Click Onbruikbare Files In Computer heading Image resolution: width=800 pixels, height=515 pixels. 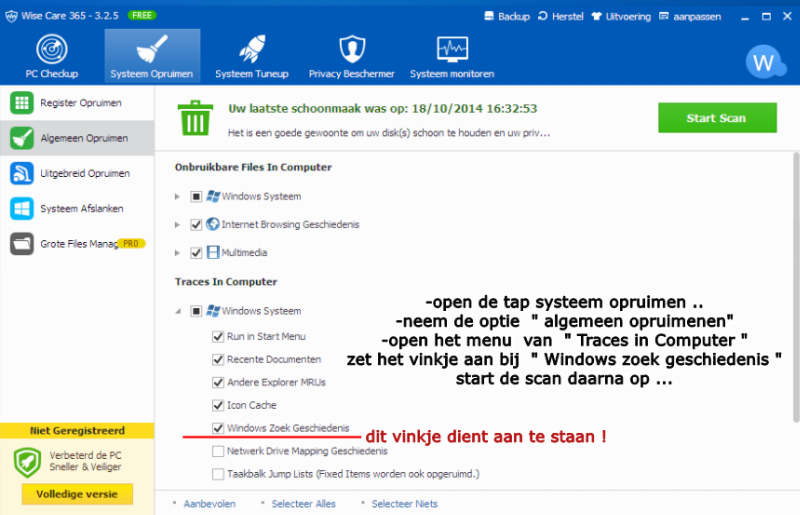pyautogui.click(x=253, y=167)
